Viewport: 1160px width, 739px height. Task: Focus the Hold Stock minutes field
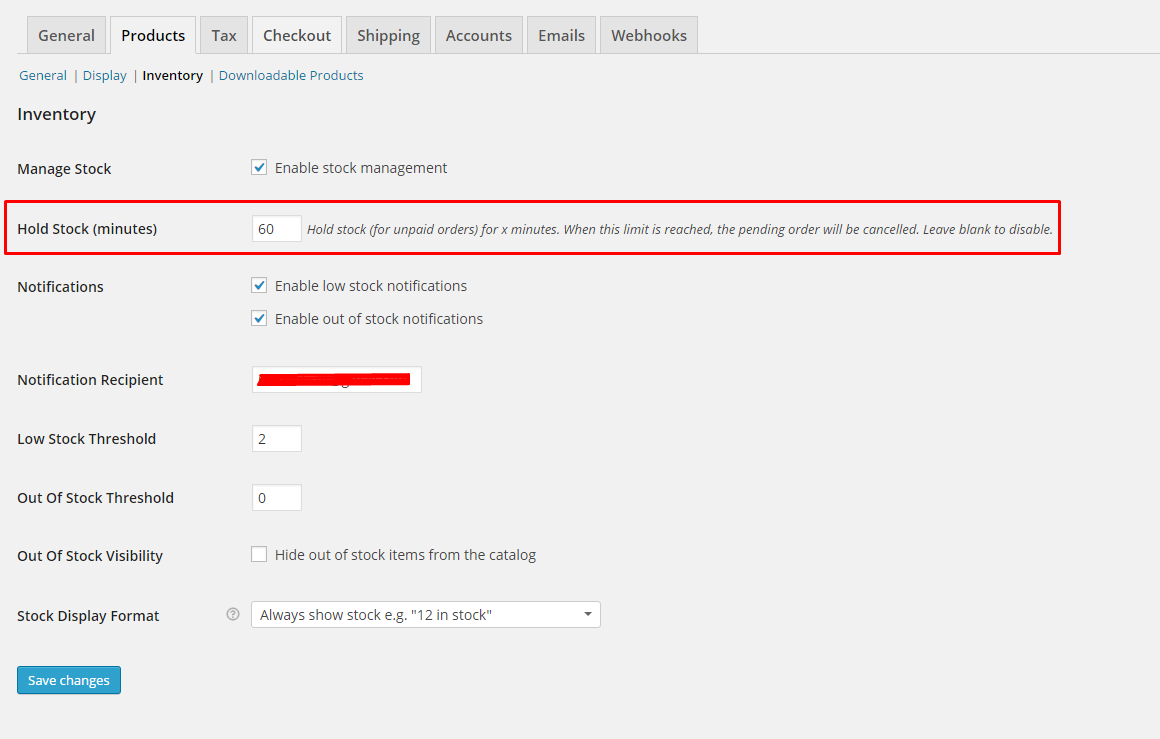276,229
